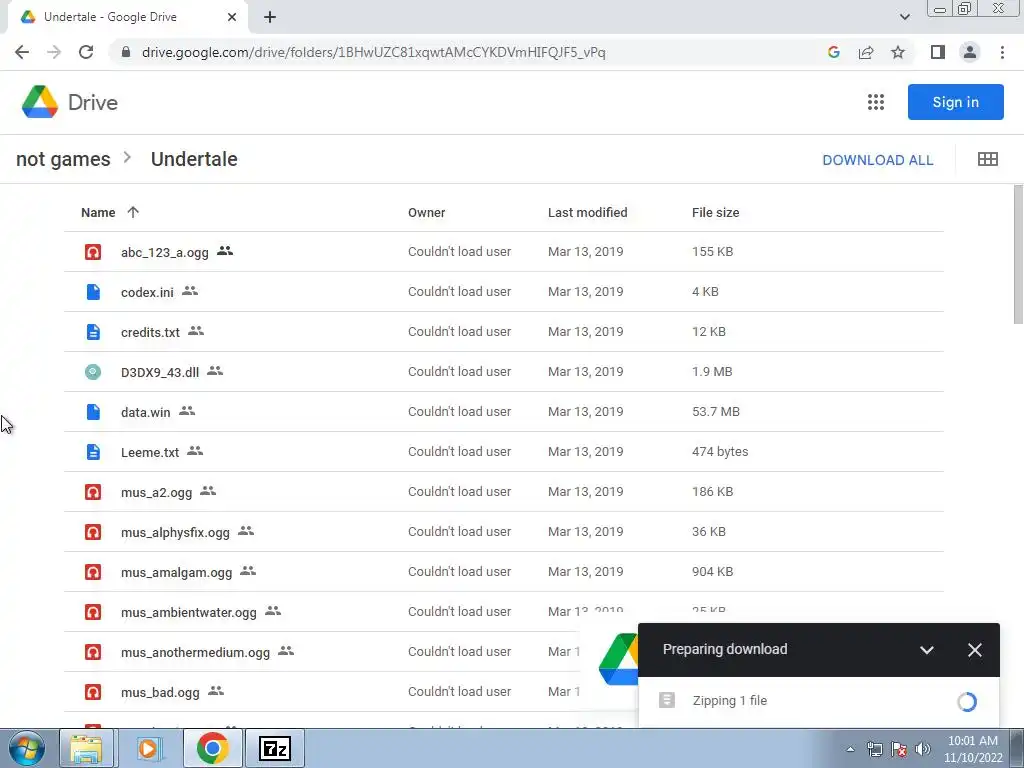Click the audio icon for abc_123_a.ogg
The height and width of the screenshot is (768, 1024).
coord(93,251)
